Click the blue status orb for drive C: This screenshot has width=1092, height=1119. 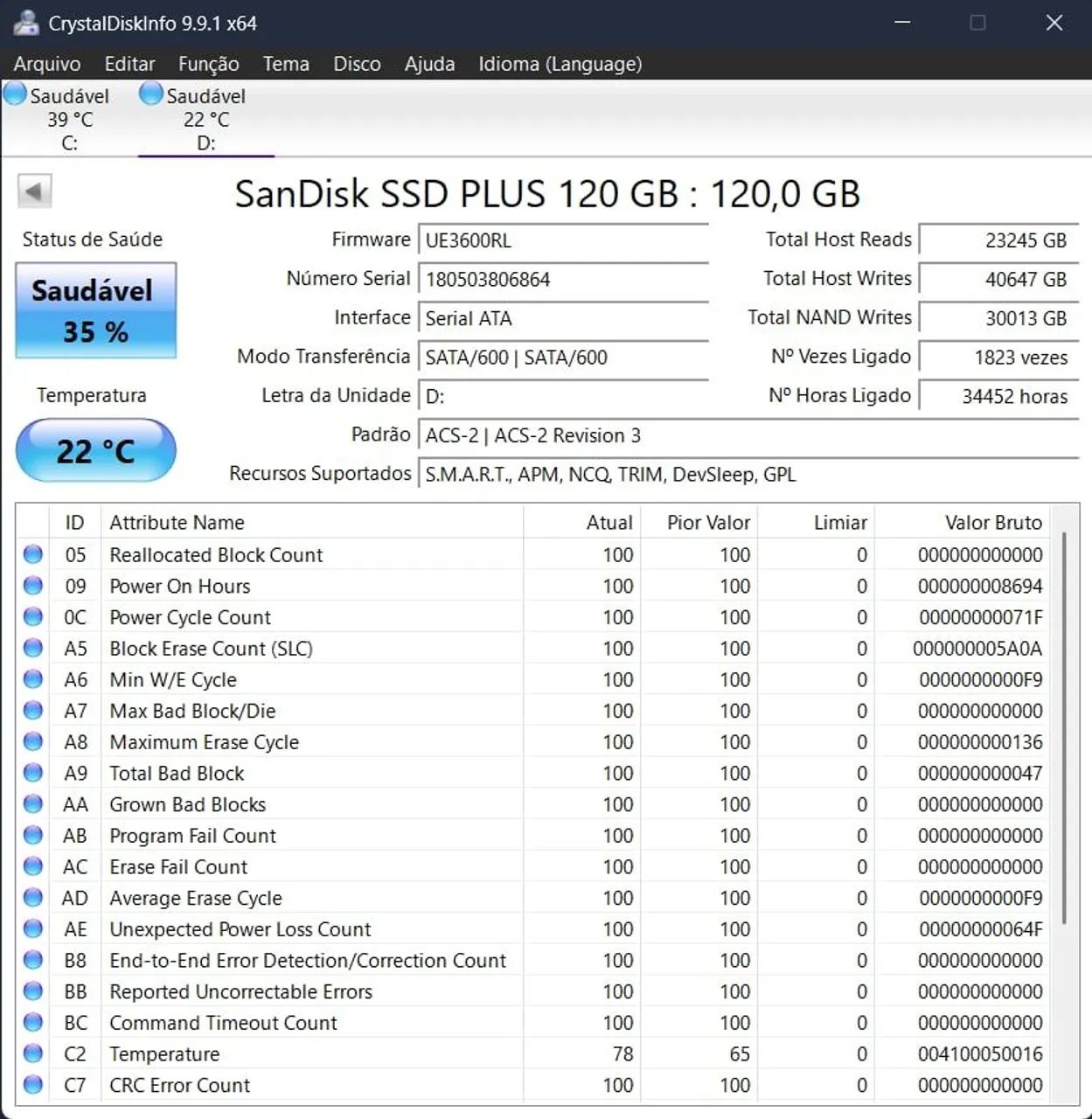16,93
